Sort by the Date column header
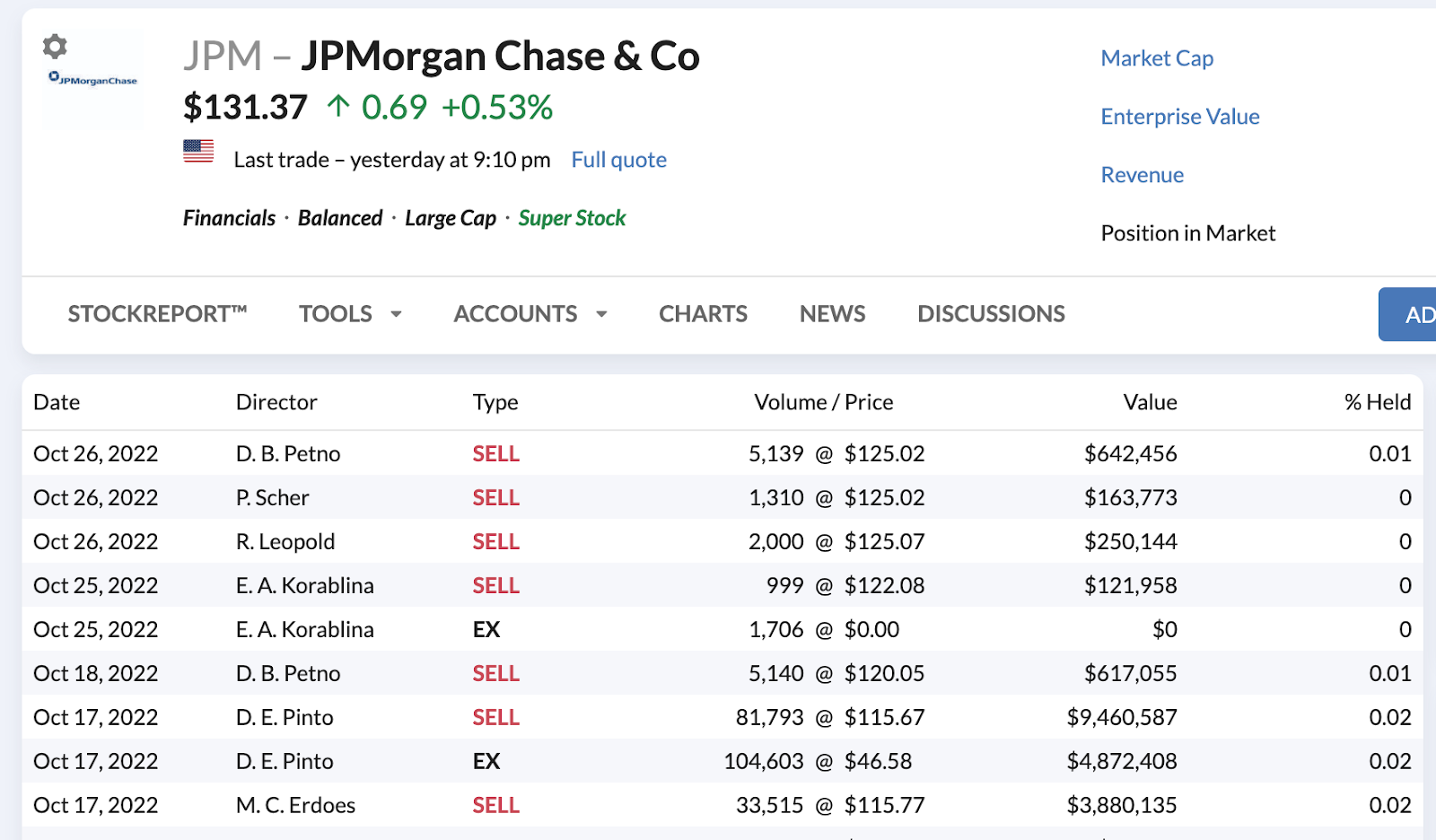 [x=57, y=402]
